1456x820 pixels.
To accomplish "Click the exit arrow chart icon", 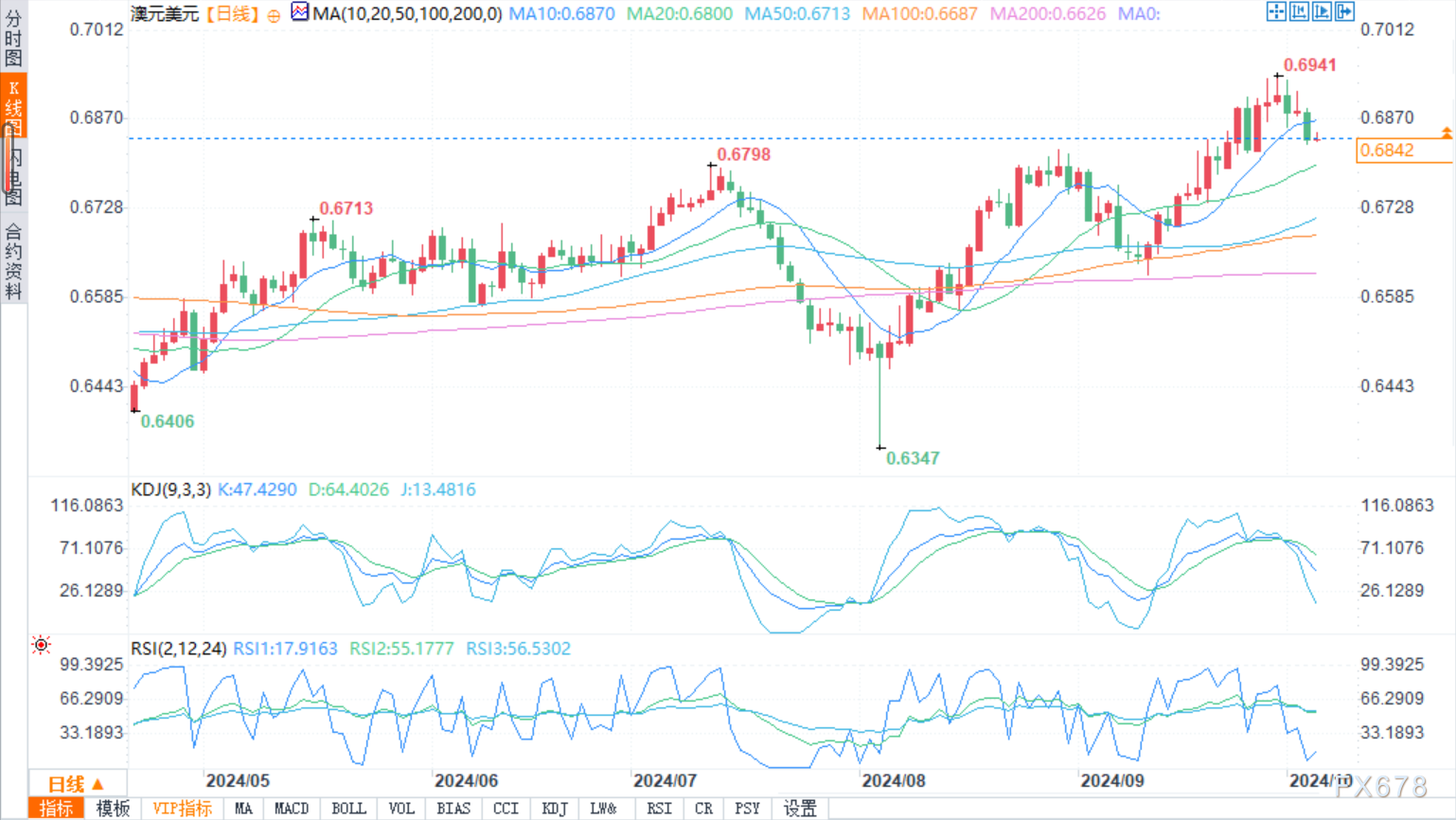I will coord(1344,12).
